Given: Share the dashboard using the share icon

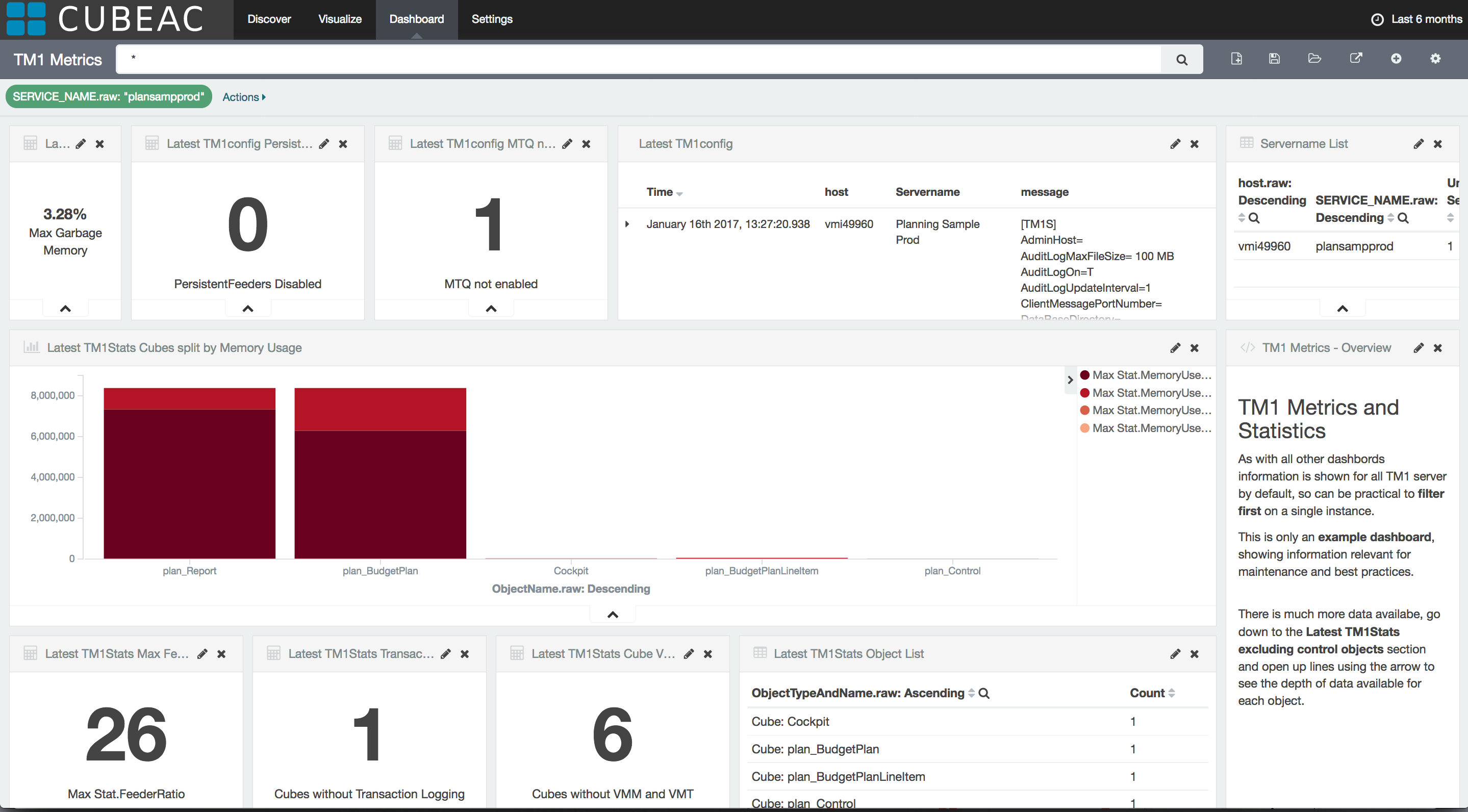Looking at the screenshot, I should (x=1356, y=59).
